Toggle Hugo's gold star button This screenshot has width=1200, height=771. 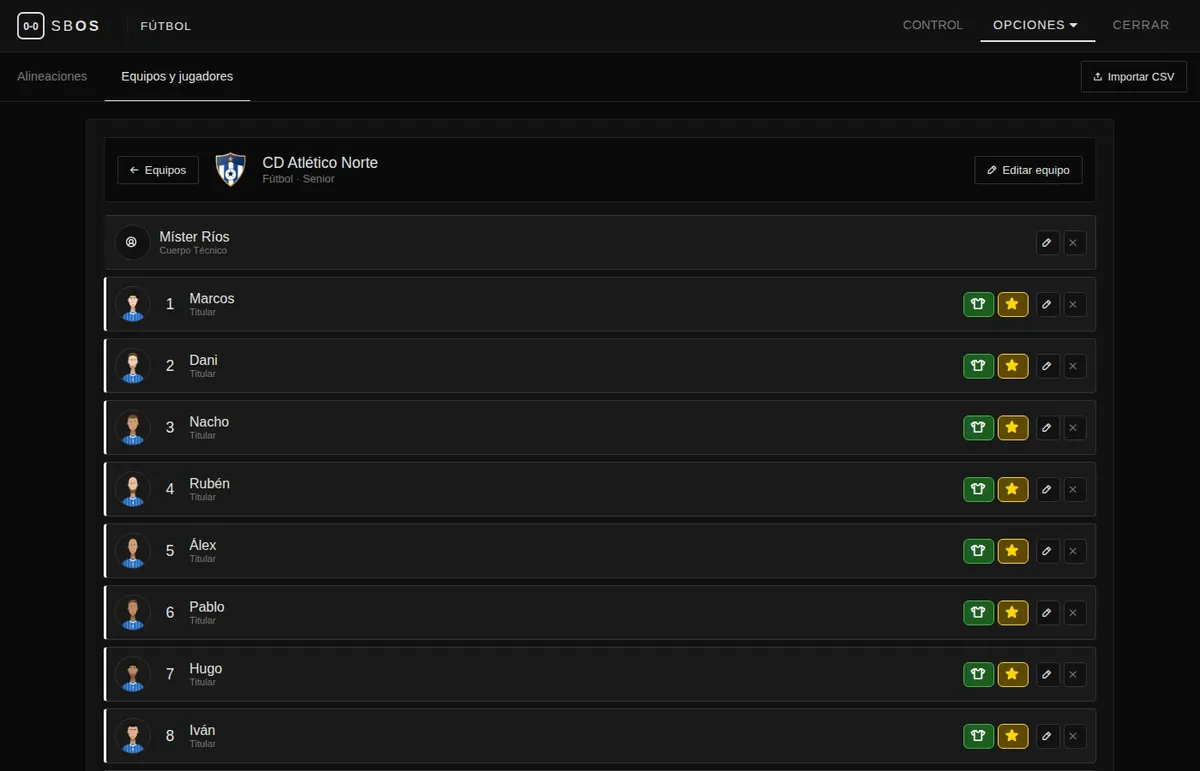[1012, 675]
